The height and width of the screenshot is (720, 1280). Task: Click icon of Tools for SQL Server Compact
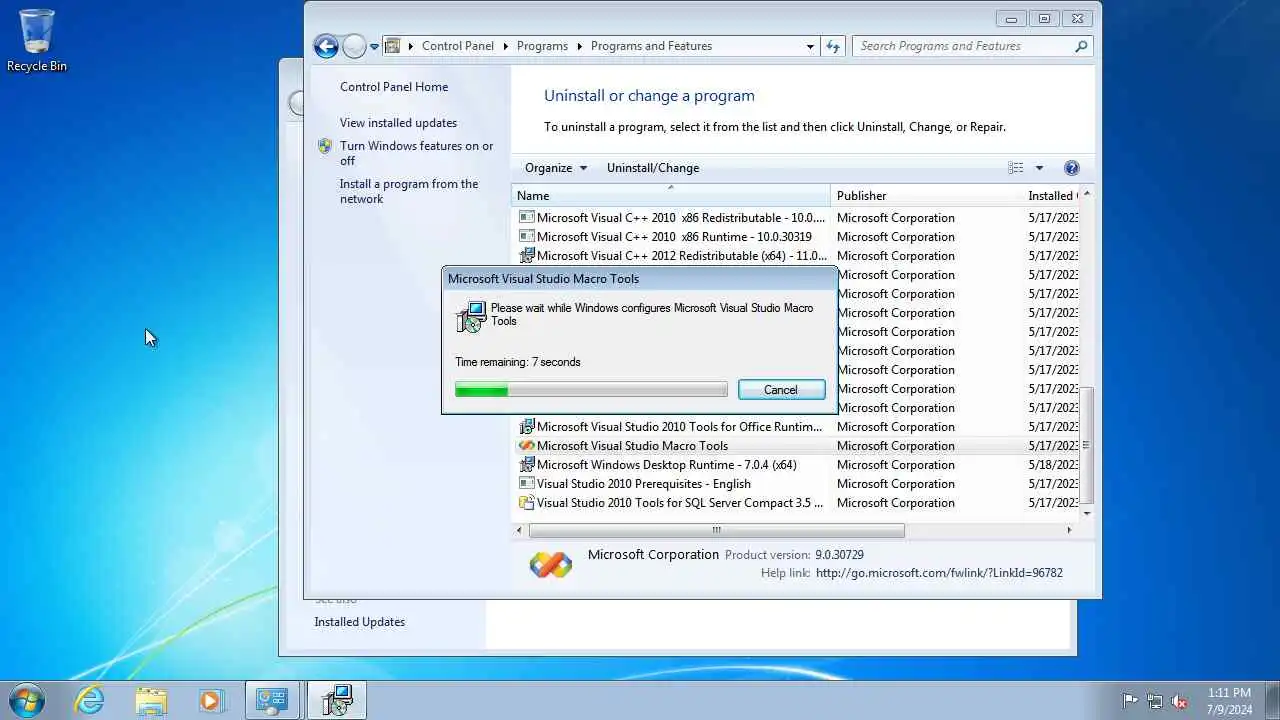pos(526,503)
